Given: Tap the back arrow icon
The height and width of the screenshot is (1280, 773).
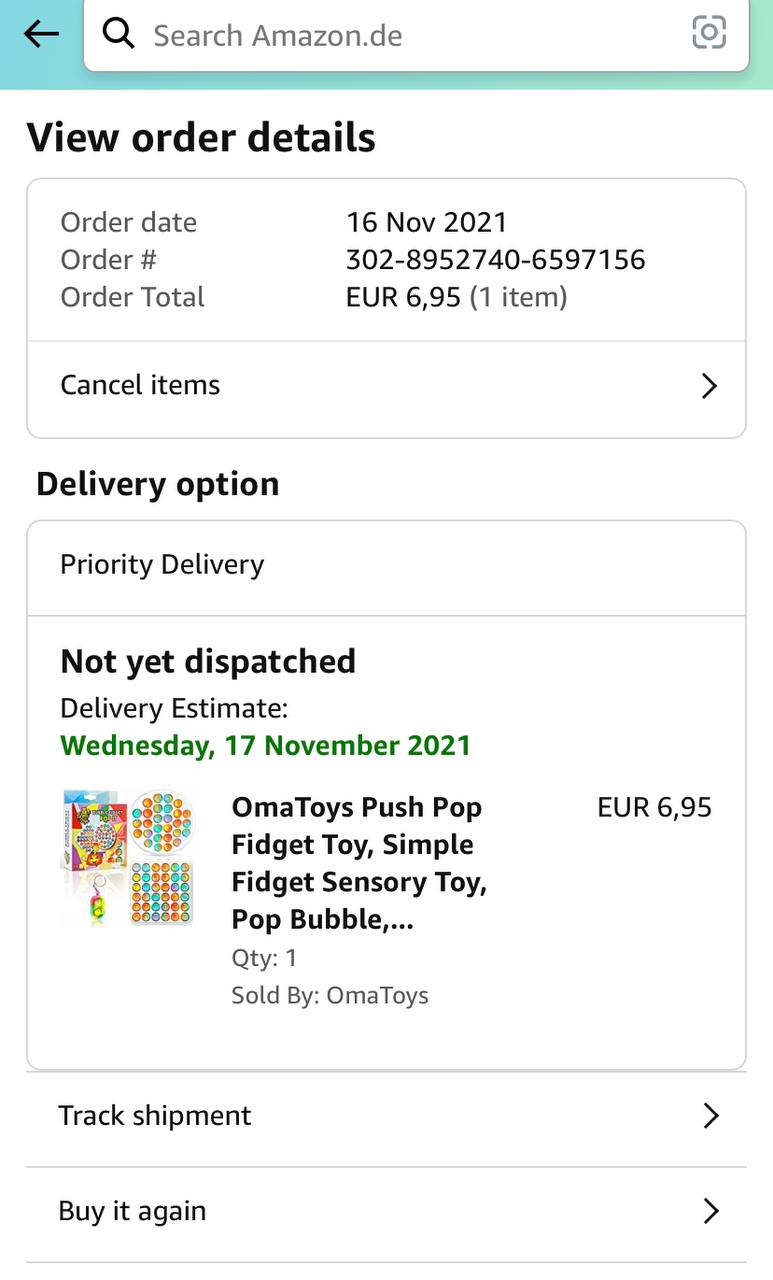Looking at the screenshot, I should 41,34.
